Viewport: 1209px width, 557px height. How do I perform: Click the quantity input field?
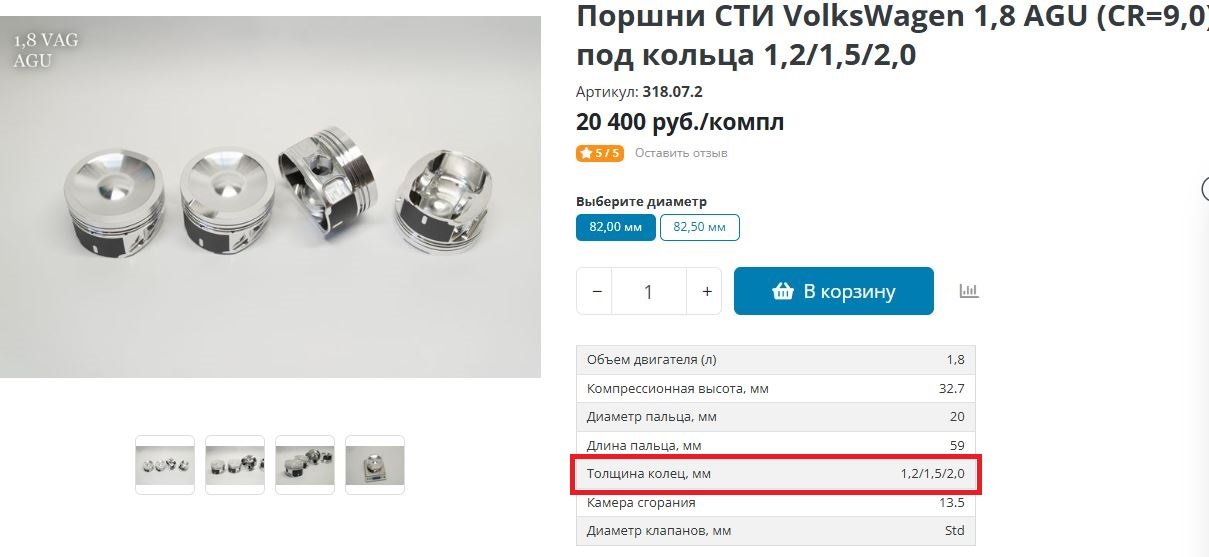pyautogui.click(x=649, y=291)
